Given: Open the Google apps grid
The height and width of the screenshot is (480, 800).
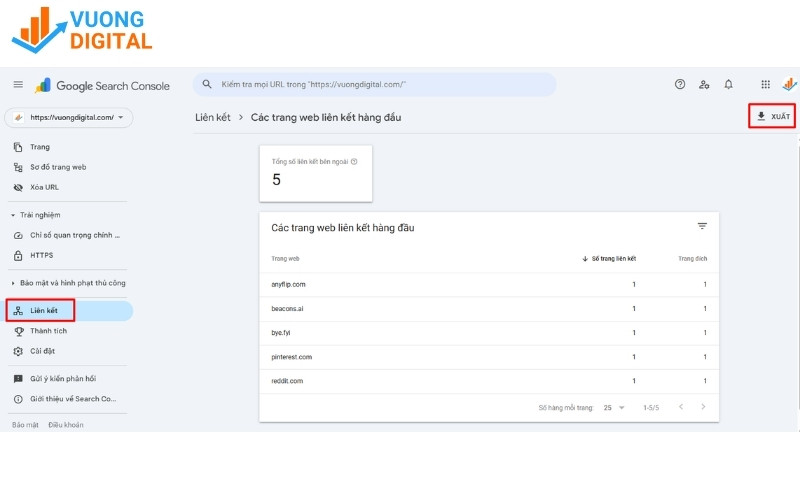Looking at the screenshot, I should point(765,85).
